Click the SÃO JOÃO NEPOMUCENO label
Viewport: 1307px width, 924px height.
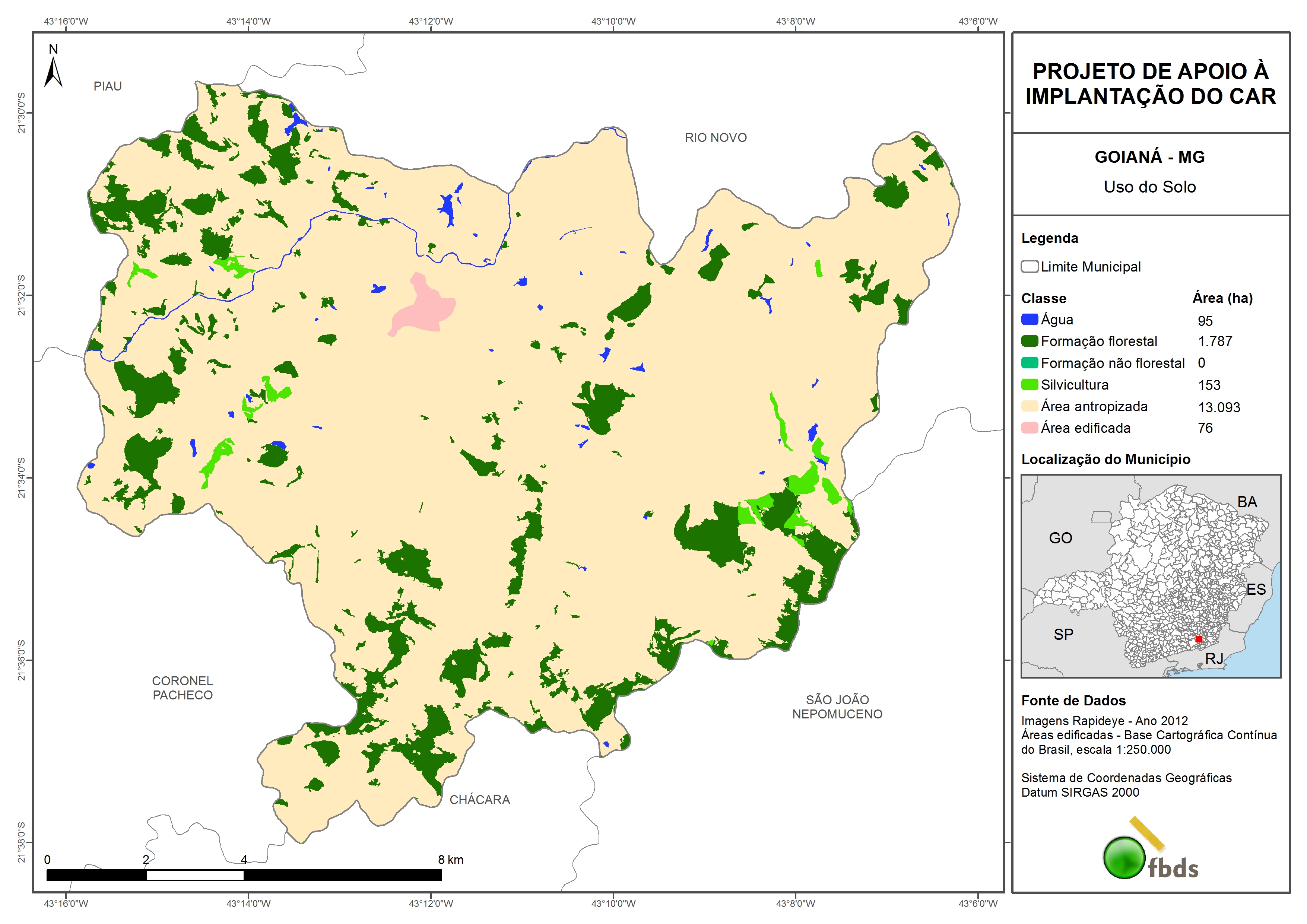coord(837,707)
